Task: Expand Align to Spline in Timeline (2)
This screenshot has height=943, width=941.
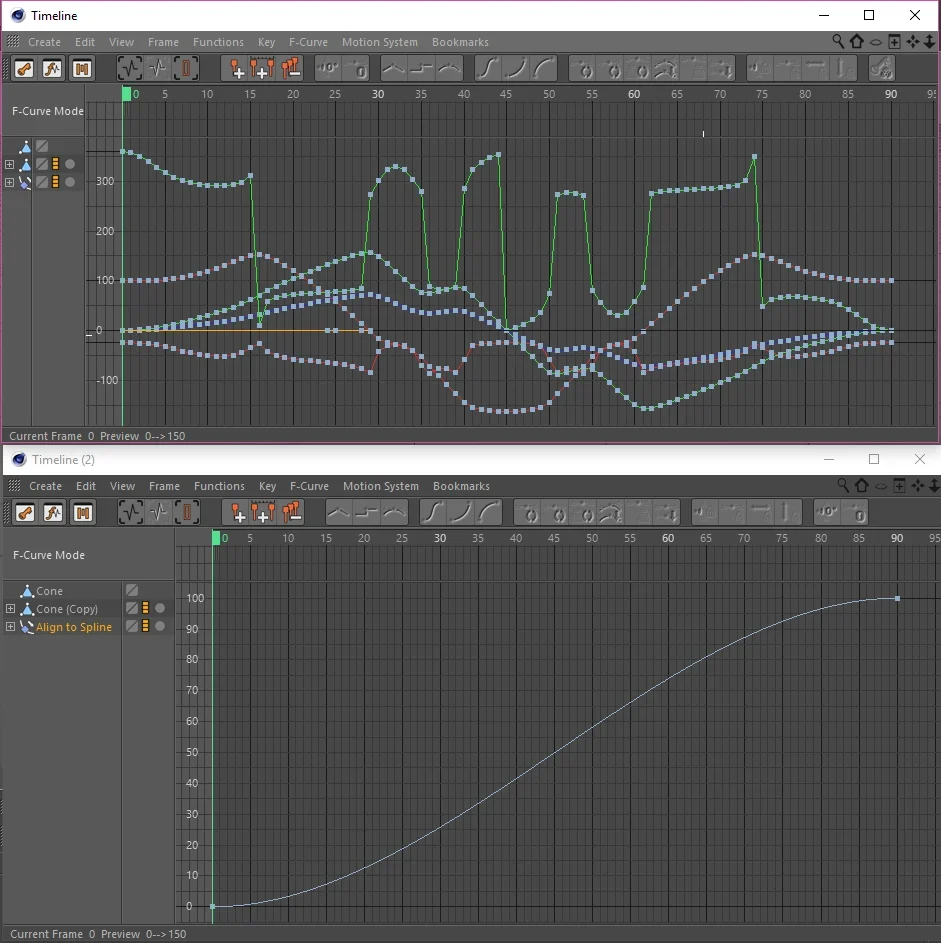Action: 10,627
